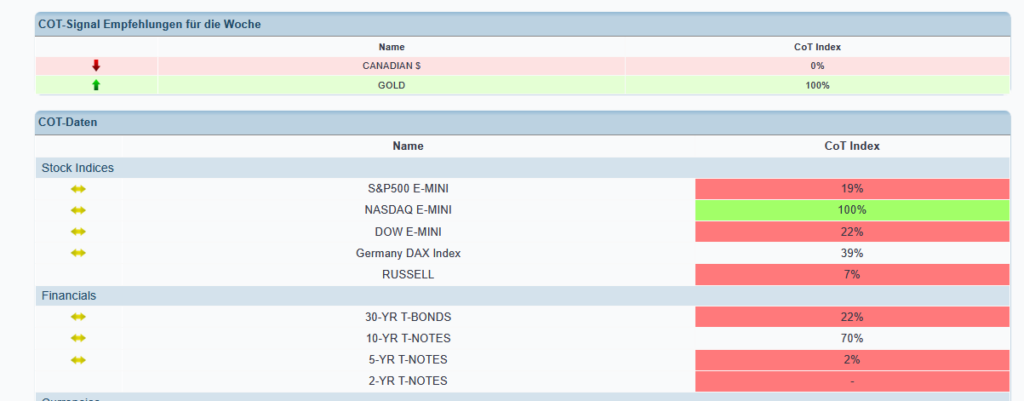1024x401 pixels.
Task: Click the Name column header in recommendations table
Action: point(392,47)
